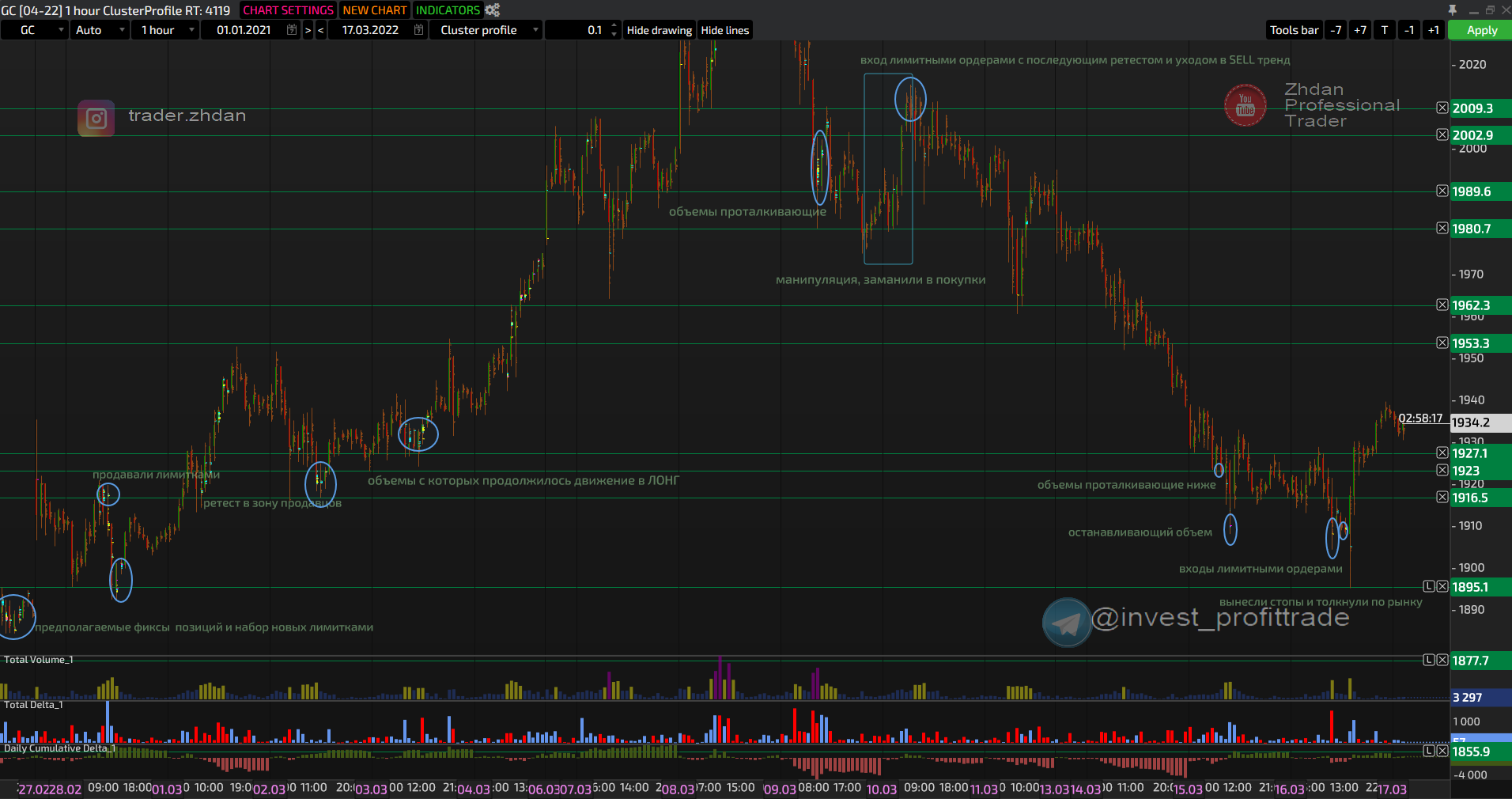Shift the date range forward with > button
The width and height of the screenshot is (1512, 799).
click(308, 30)
